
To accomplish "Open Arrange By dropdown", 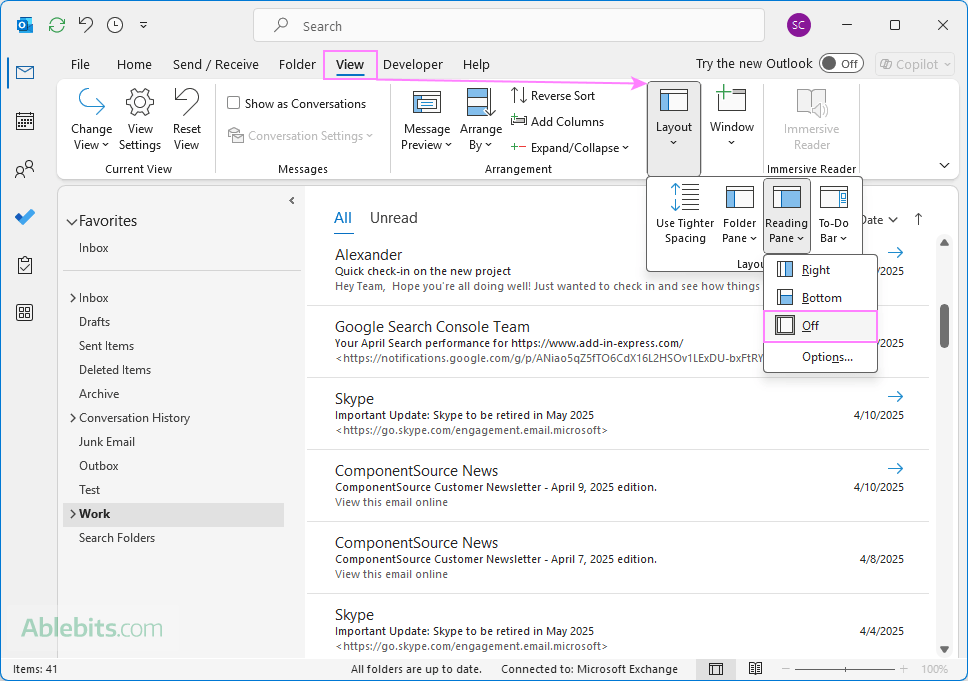I will [480, 120].
